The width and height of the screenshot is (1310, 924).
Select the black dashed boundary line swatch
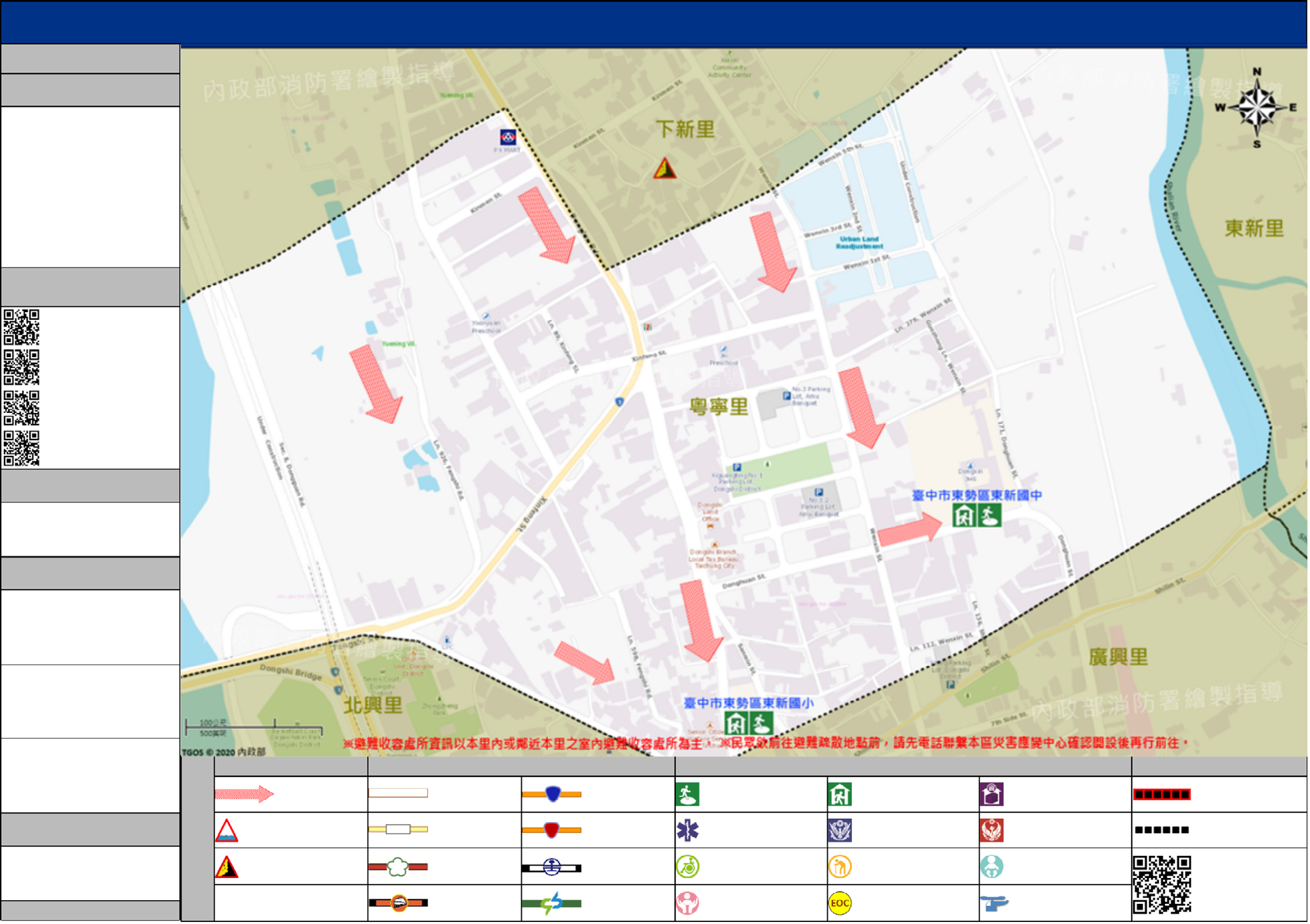[x=1163, y=831]
